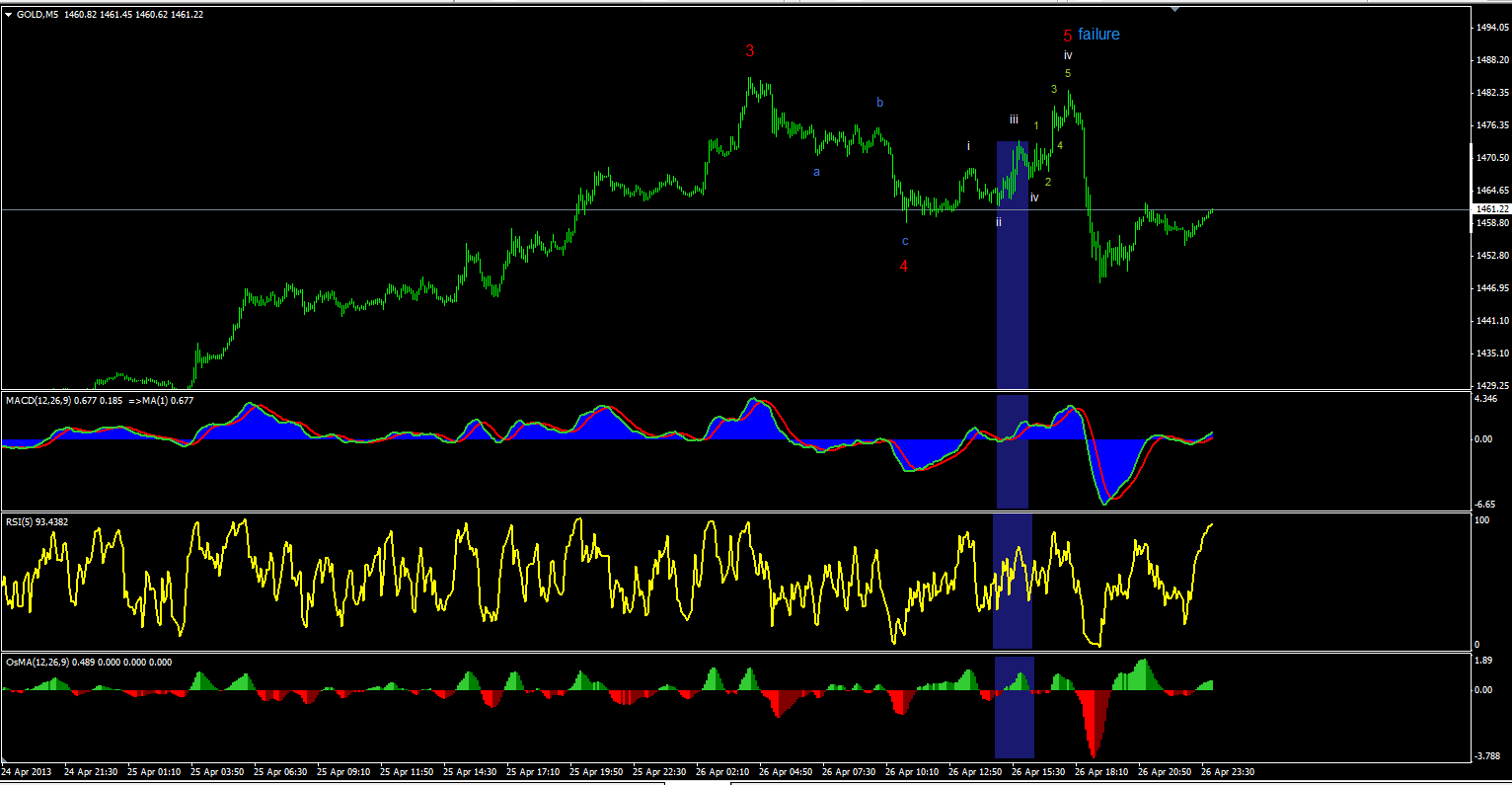
Task: Click the '25 Apr 03:50' time axis label
Action: pos(218,771)
